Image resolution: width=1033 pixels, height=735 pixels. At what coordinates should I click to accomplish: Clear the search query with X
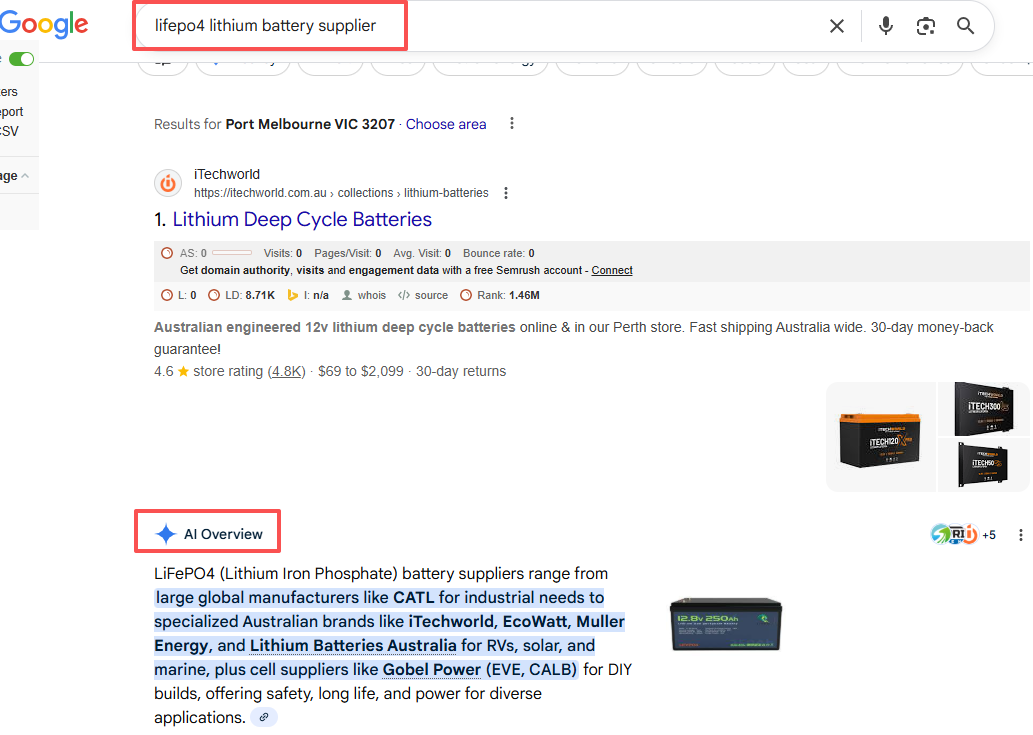pyautogui.click(x=837, y=26)
